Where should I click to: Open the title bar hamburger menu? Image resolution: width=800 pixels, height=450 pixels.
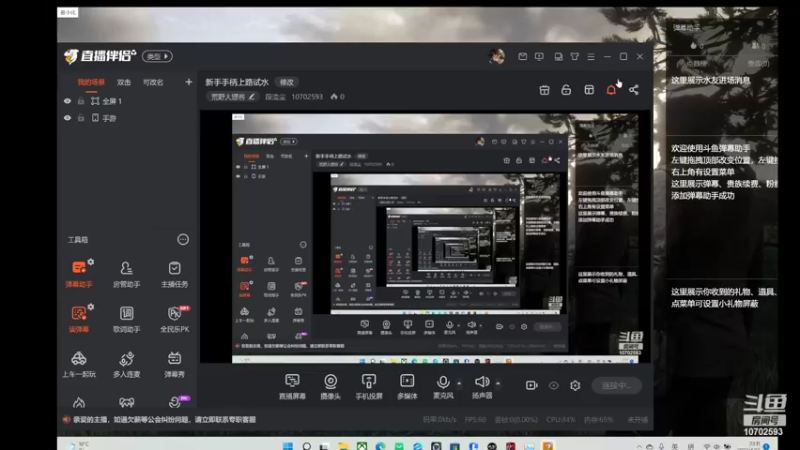591,57
